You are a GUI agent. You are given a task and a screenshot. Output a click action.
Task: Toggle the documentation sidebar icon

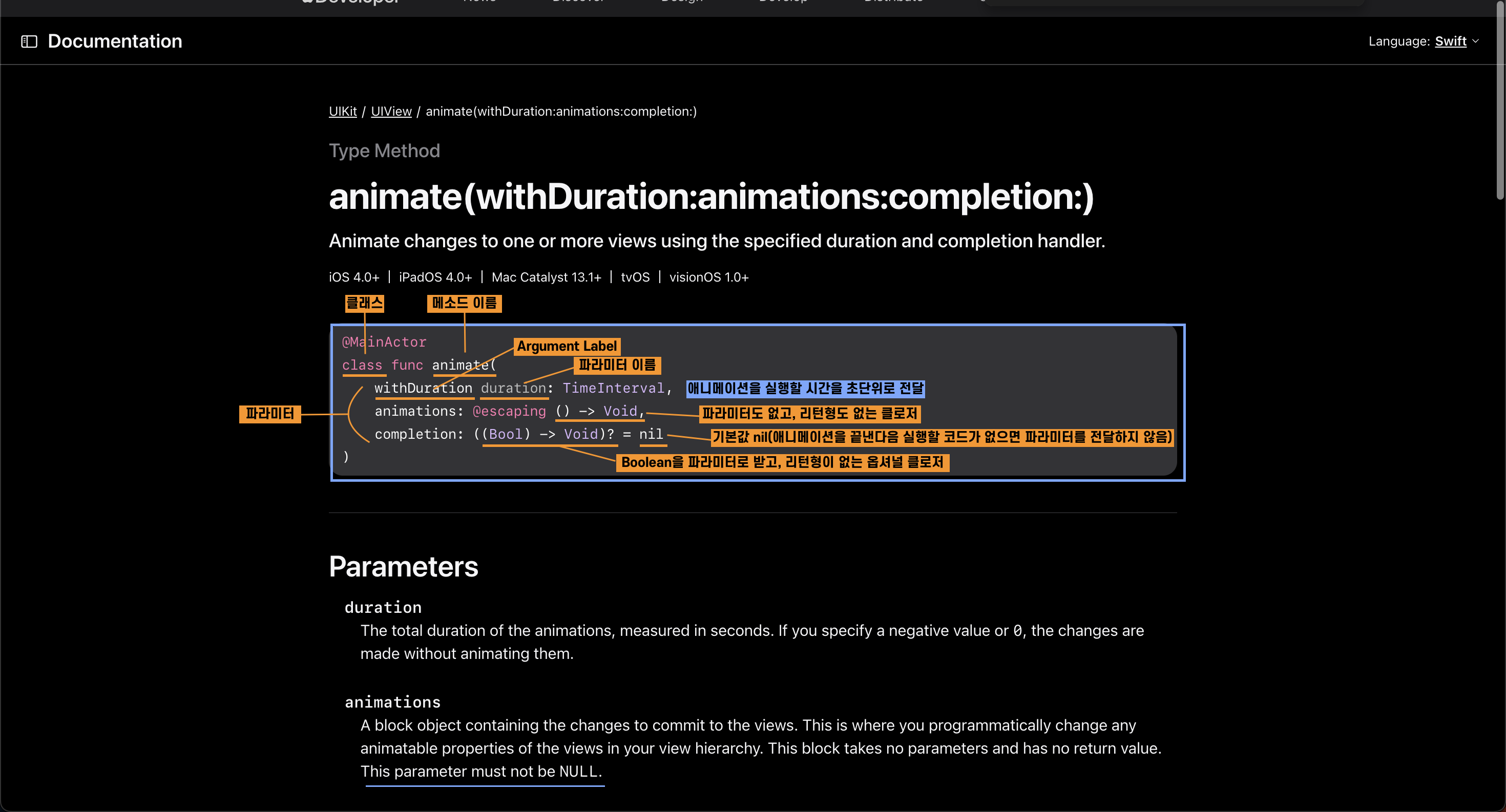tap(29, 41)
